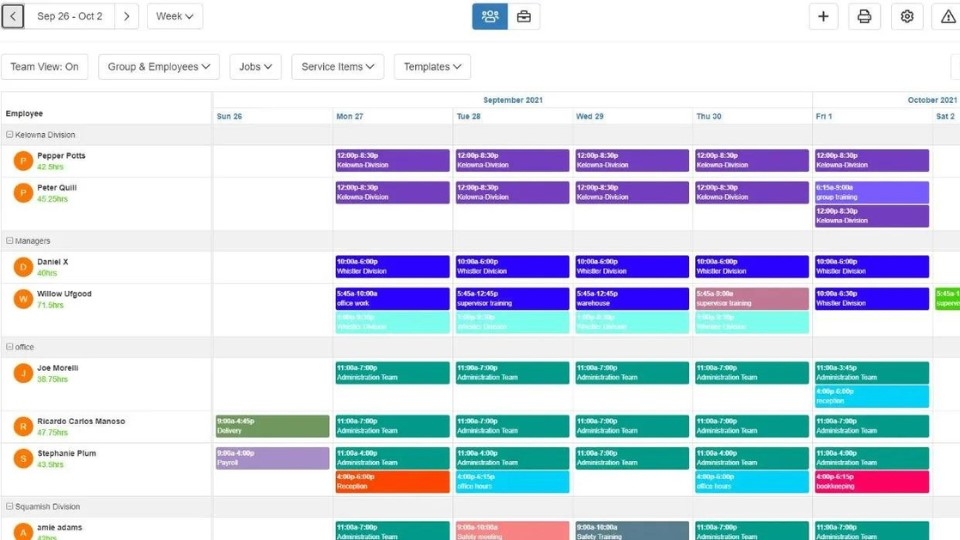Click Stephanie Plum avatar
This screenshot has height=540, width=960.
coord(23,458)
